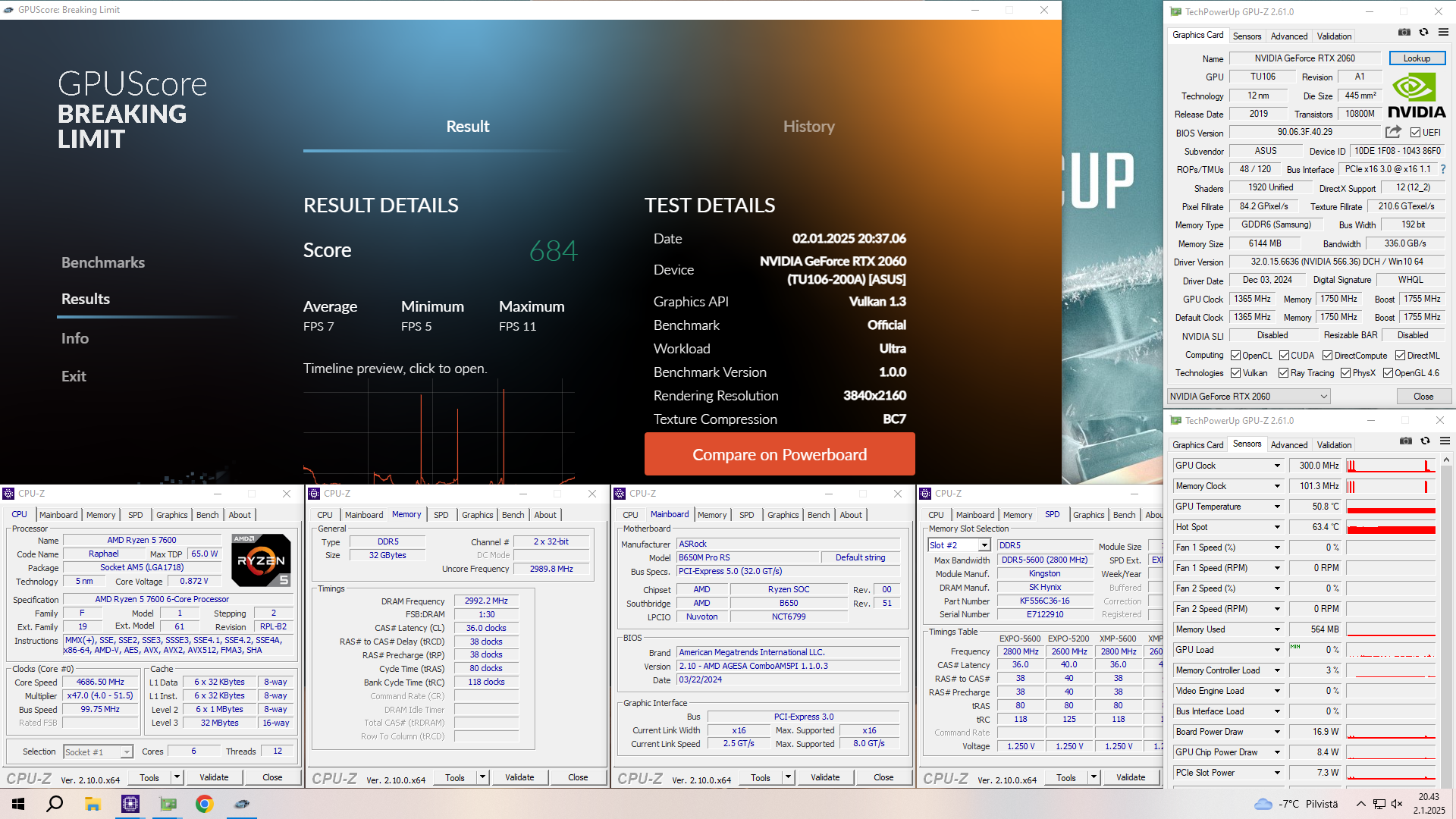The height and width of the screenshot is (819, 1456).
Task: Click the CPU-Z title icon of Mainboard window
Action: 620,494
